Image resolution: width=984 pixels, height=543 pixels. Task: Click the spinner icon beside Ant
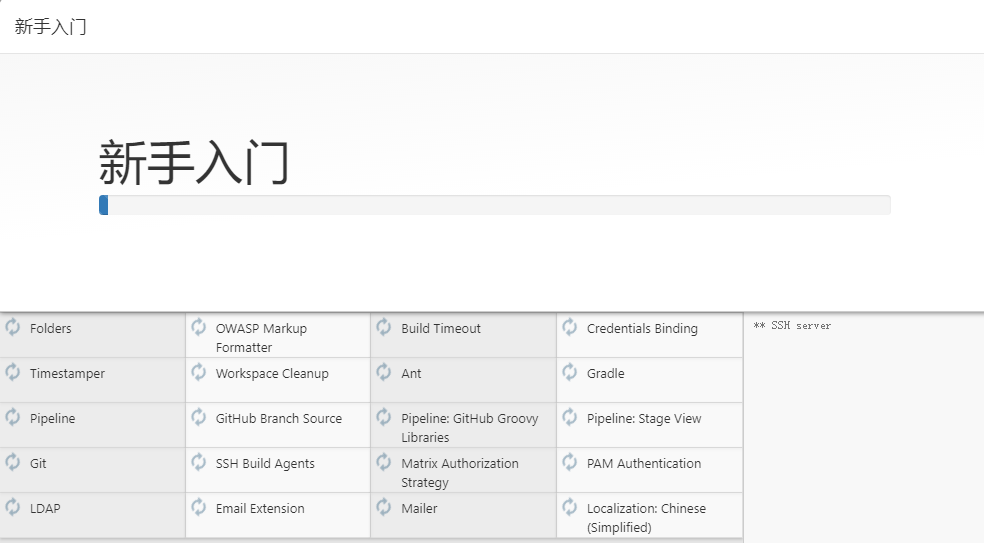[x=383, y=372]
